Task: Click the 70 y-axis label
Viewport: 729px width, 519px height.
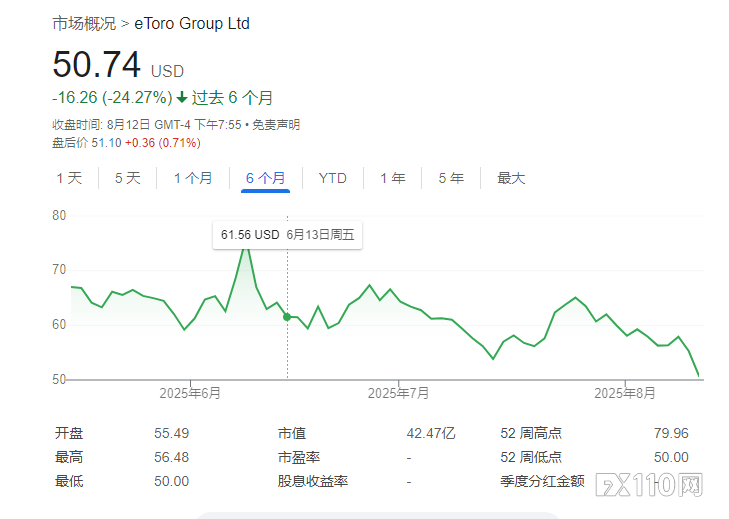Action: click(59, 270)
